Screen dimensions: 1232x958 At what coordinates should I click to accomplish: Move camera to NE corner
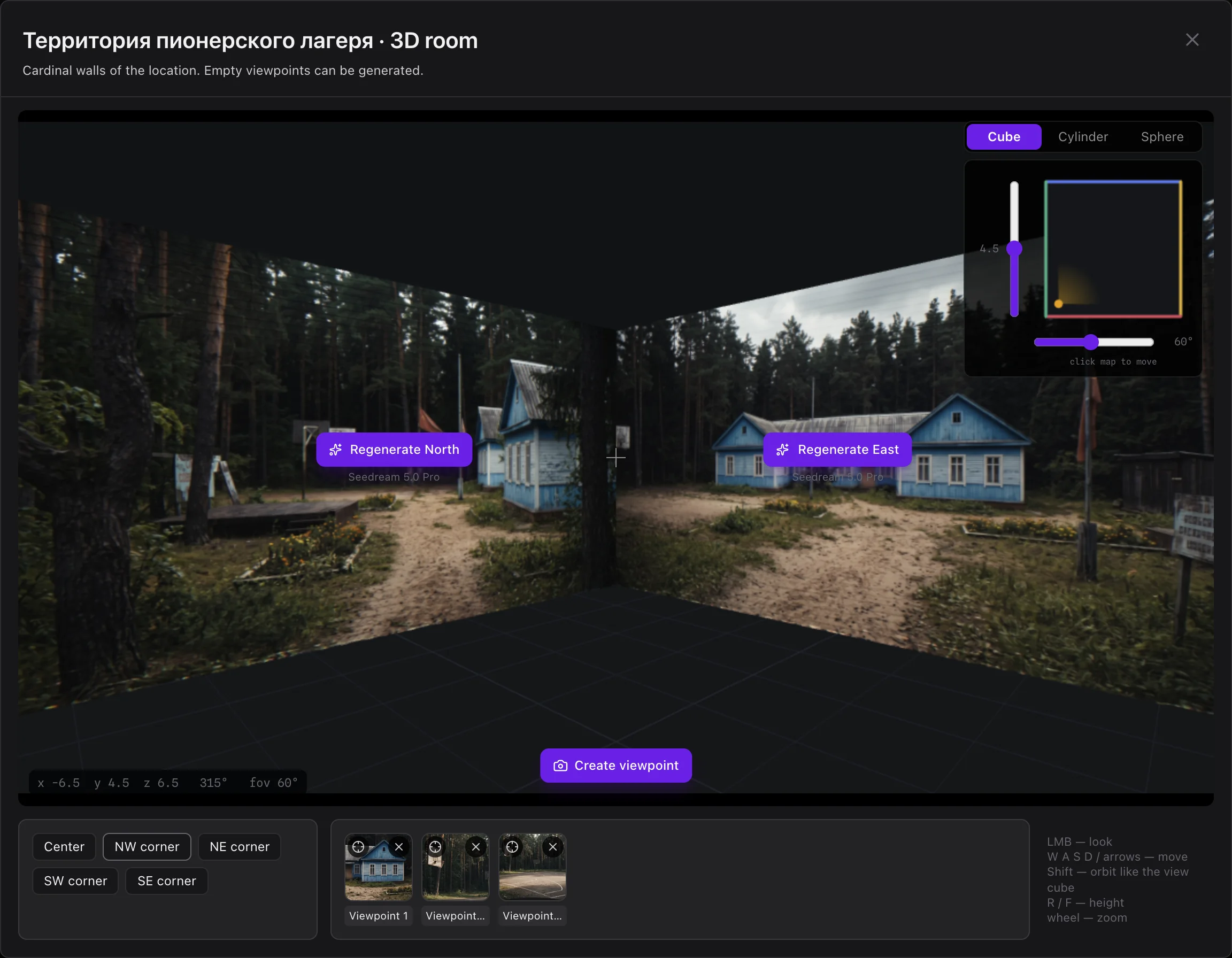(240, 846)
